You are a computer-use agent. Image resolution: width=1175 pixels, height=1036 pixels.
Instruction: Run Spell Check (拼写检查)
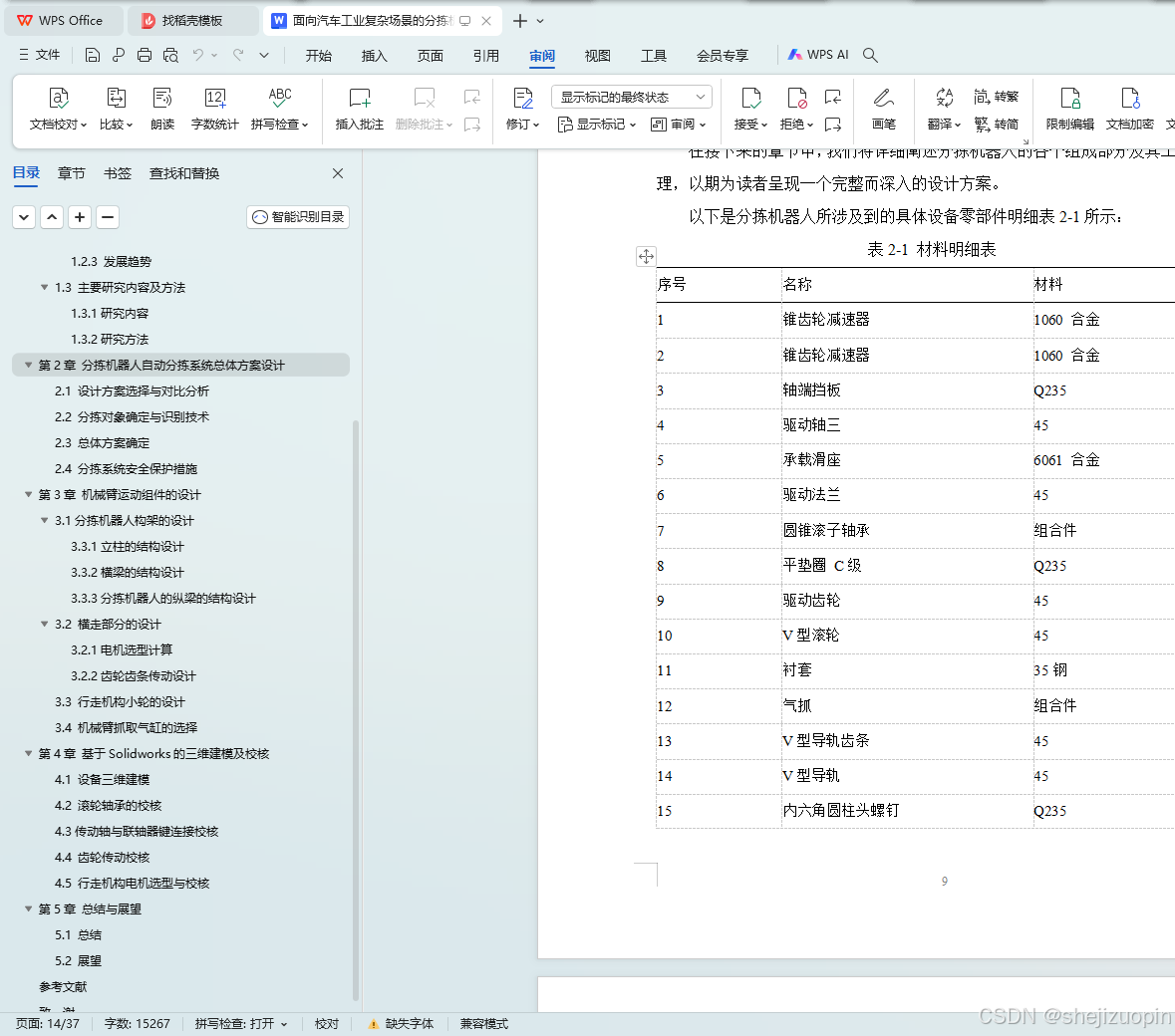279,109
